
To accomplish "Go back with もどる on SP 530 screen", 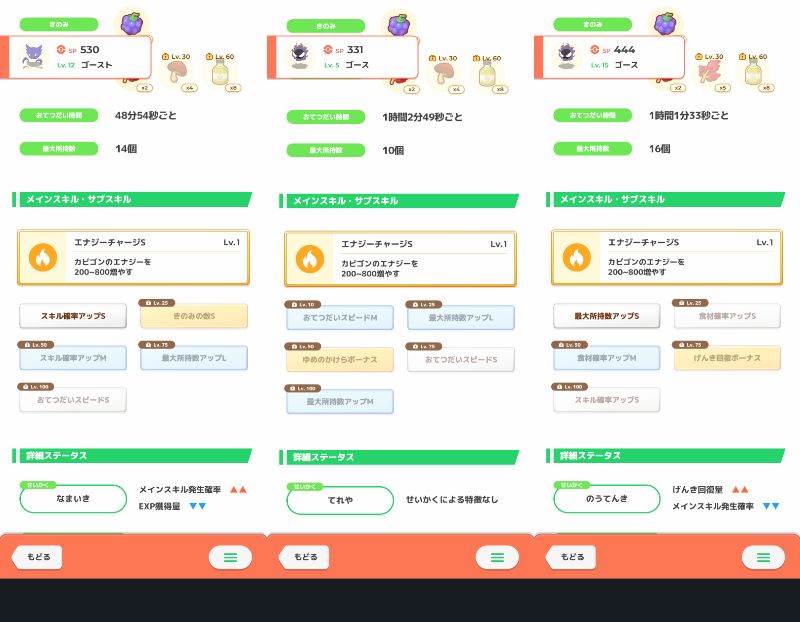I will coord(37,557).
